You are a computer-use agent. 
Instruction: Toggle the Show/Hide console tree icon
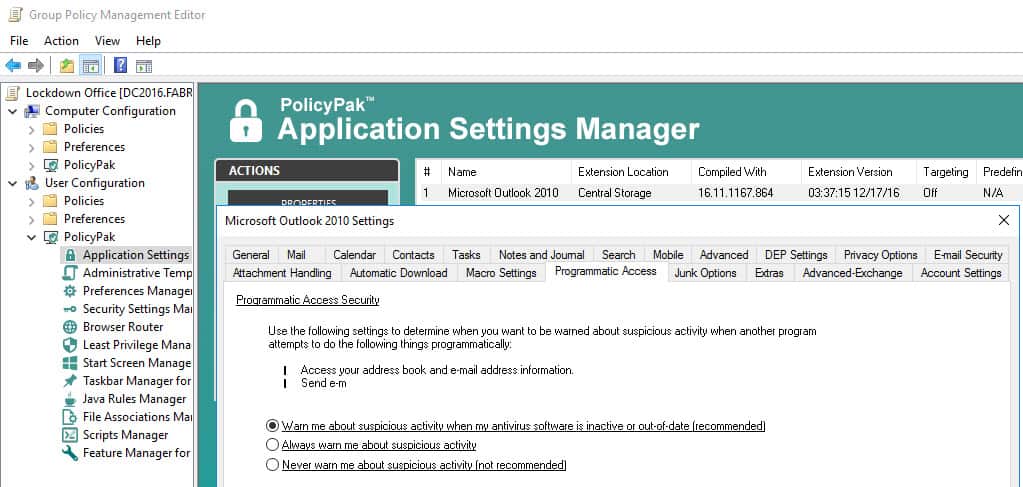90,65
